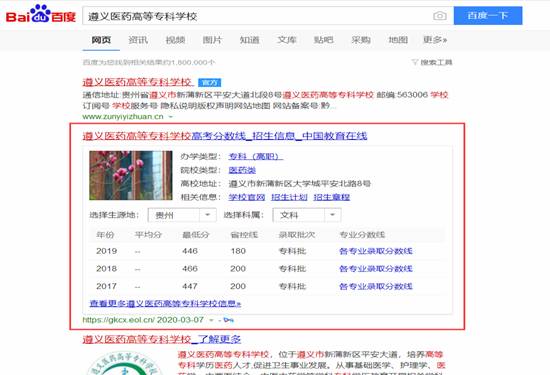The image size is (550, 375).
Task: Open the Baidu logo homepage
Action: (41, 14)
